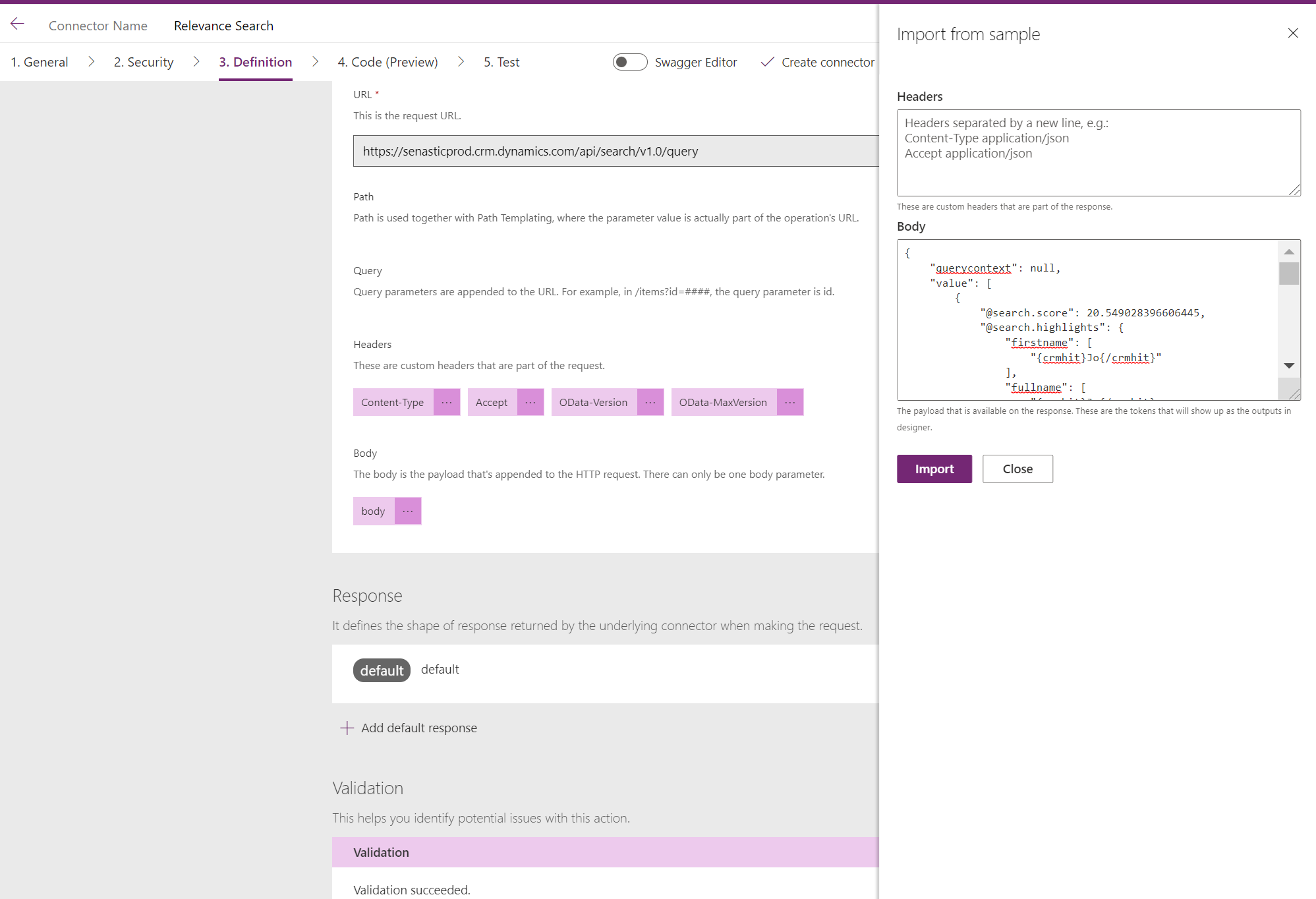Open the 2. Security step

144,62
